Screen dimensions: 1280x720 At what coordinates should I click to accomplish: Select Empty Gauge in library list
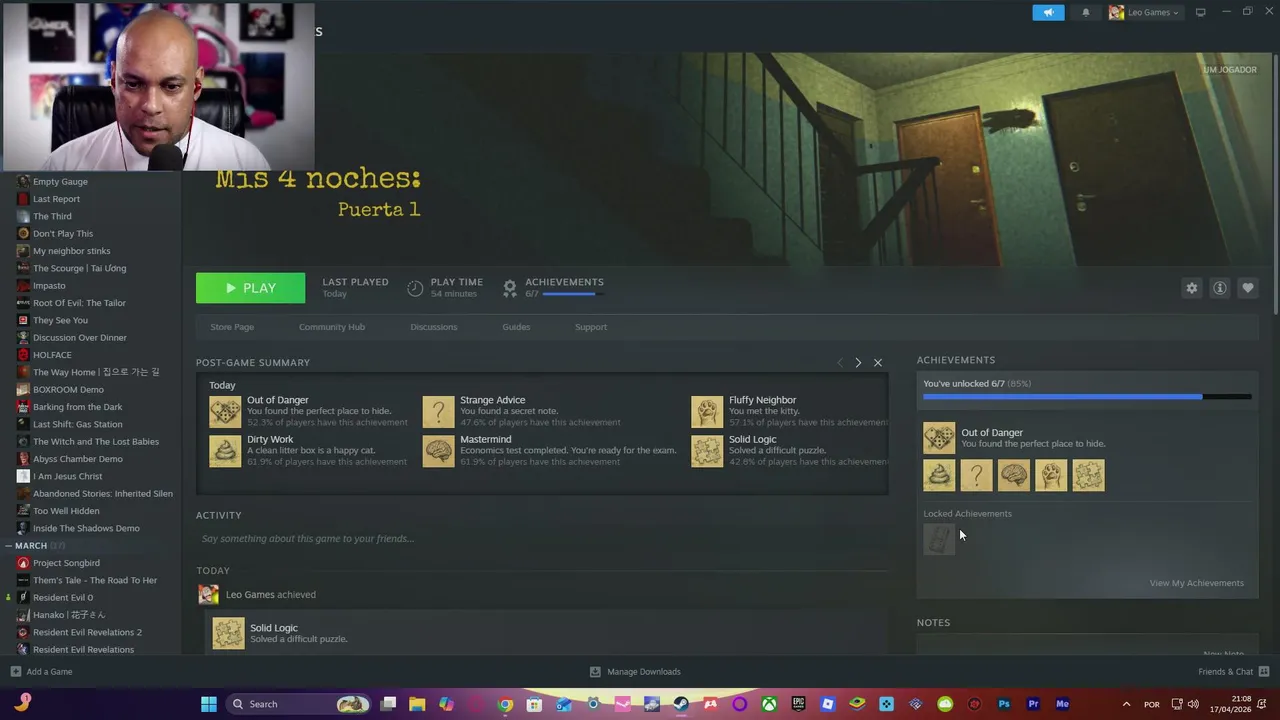60,182
